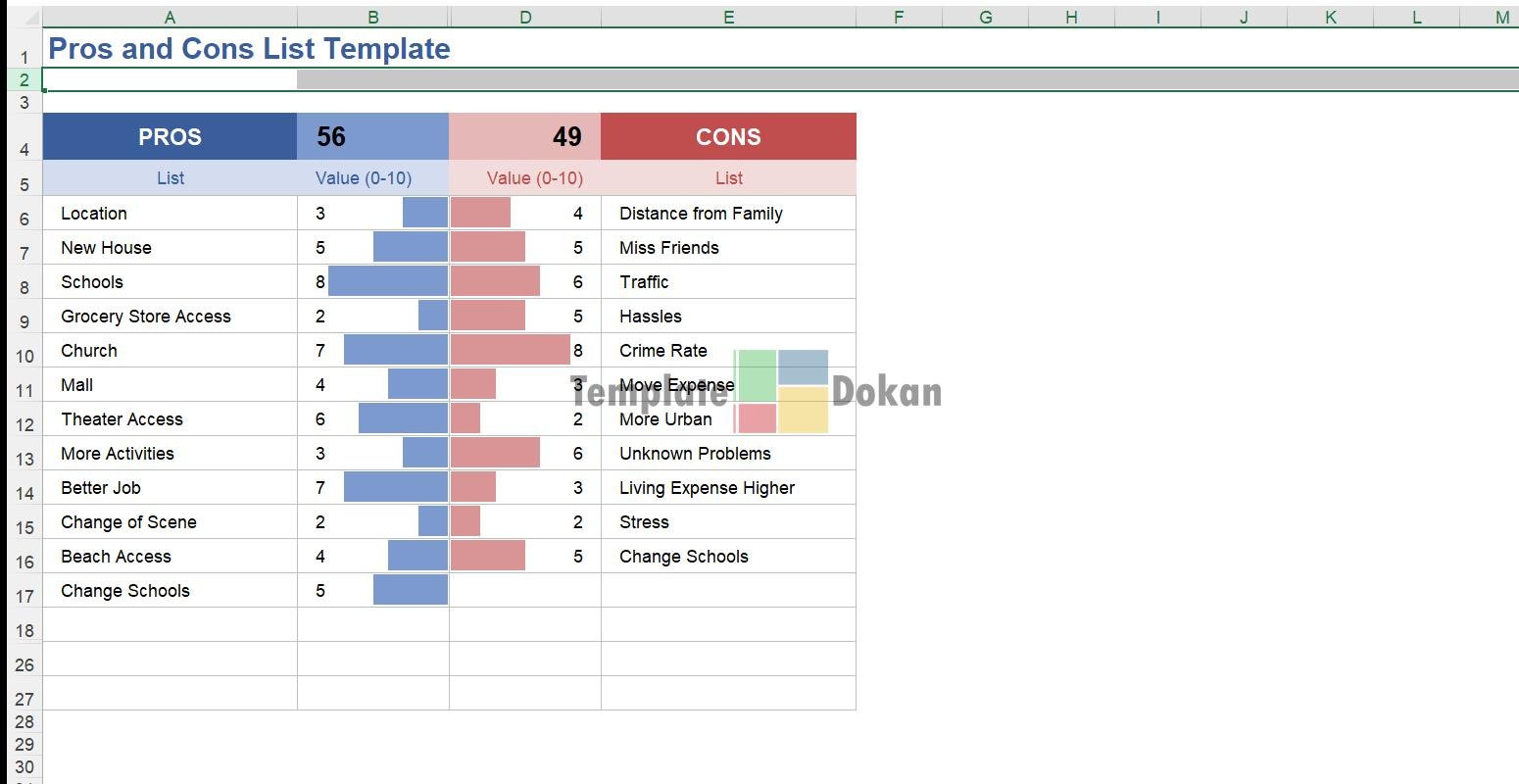Click the TemplateDokan logo squares
The image size is (1519, 784).
click(x=781, y=391)
